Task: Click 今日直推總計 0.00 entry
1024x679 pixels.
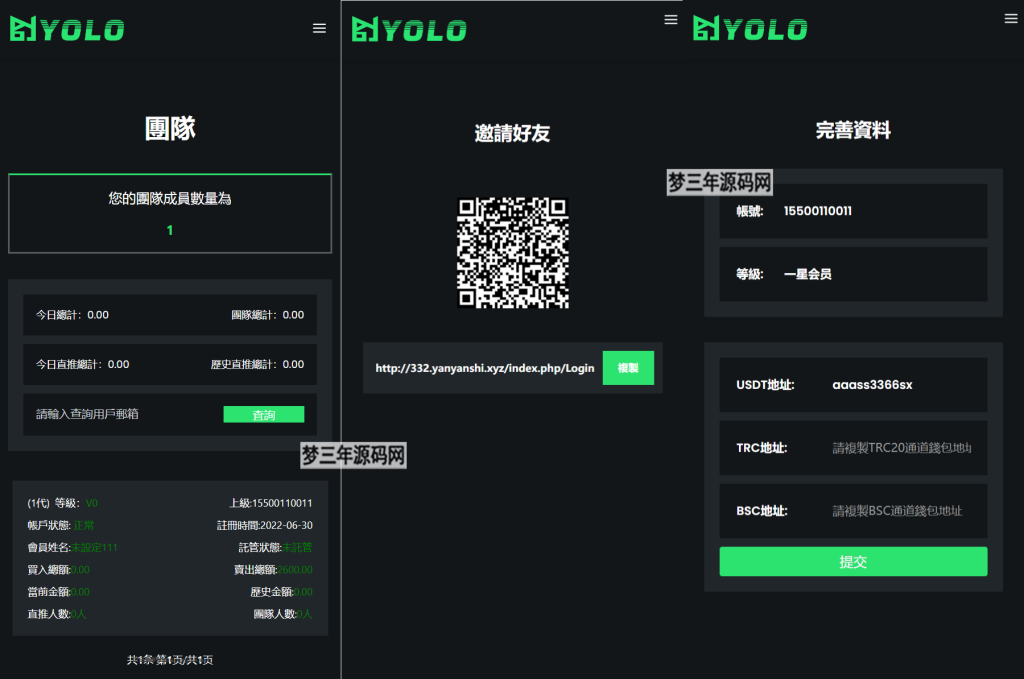Action: (x=82, y=364)
